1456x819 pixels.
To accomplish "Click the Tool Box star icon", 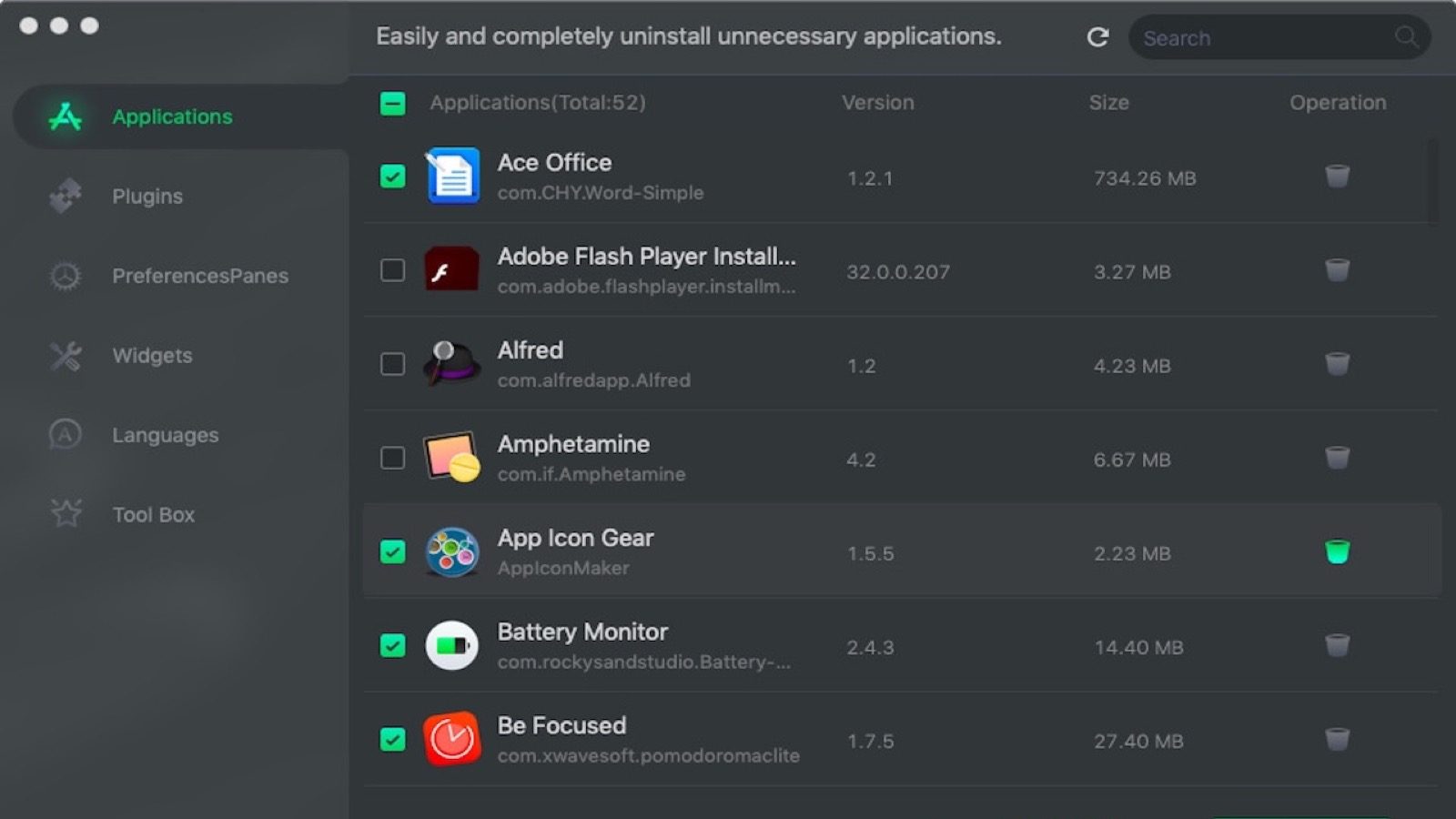I will (66, 514).
